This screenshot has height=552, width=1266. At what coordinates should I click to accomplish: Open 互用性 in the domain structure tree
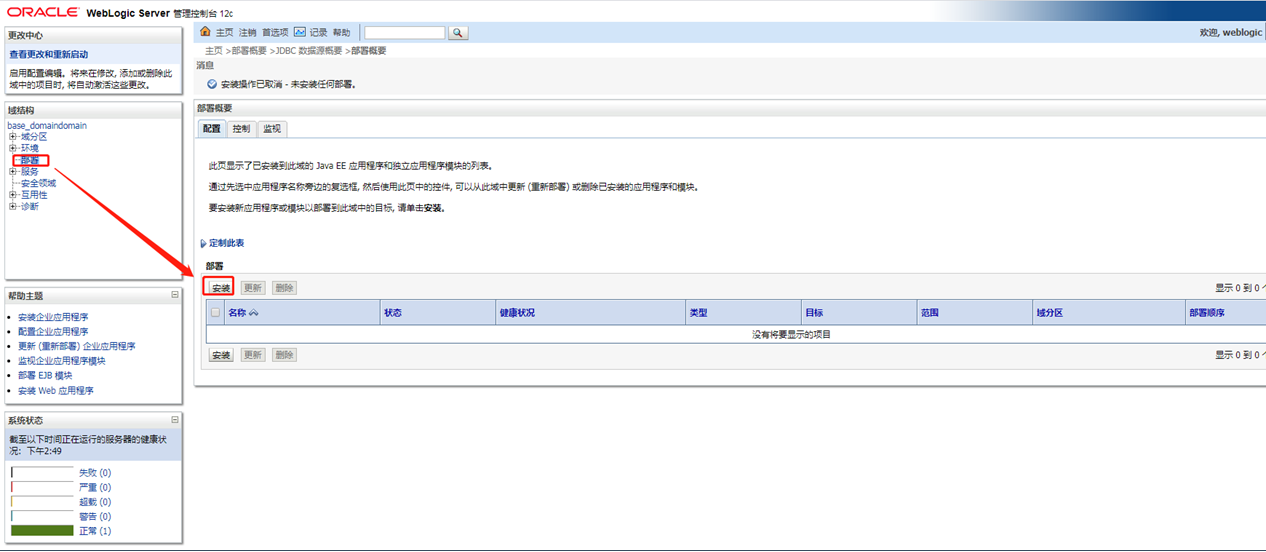pos(34,195)
